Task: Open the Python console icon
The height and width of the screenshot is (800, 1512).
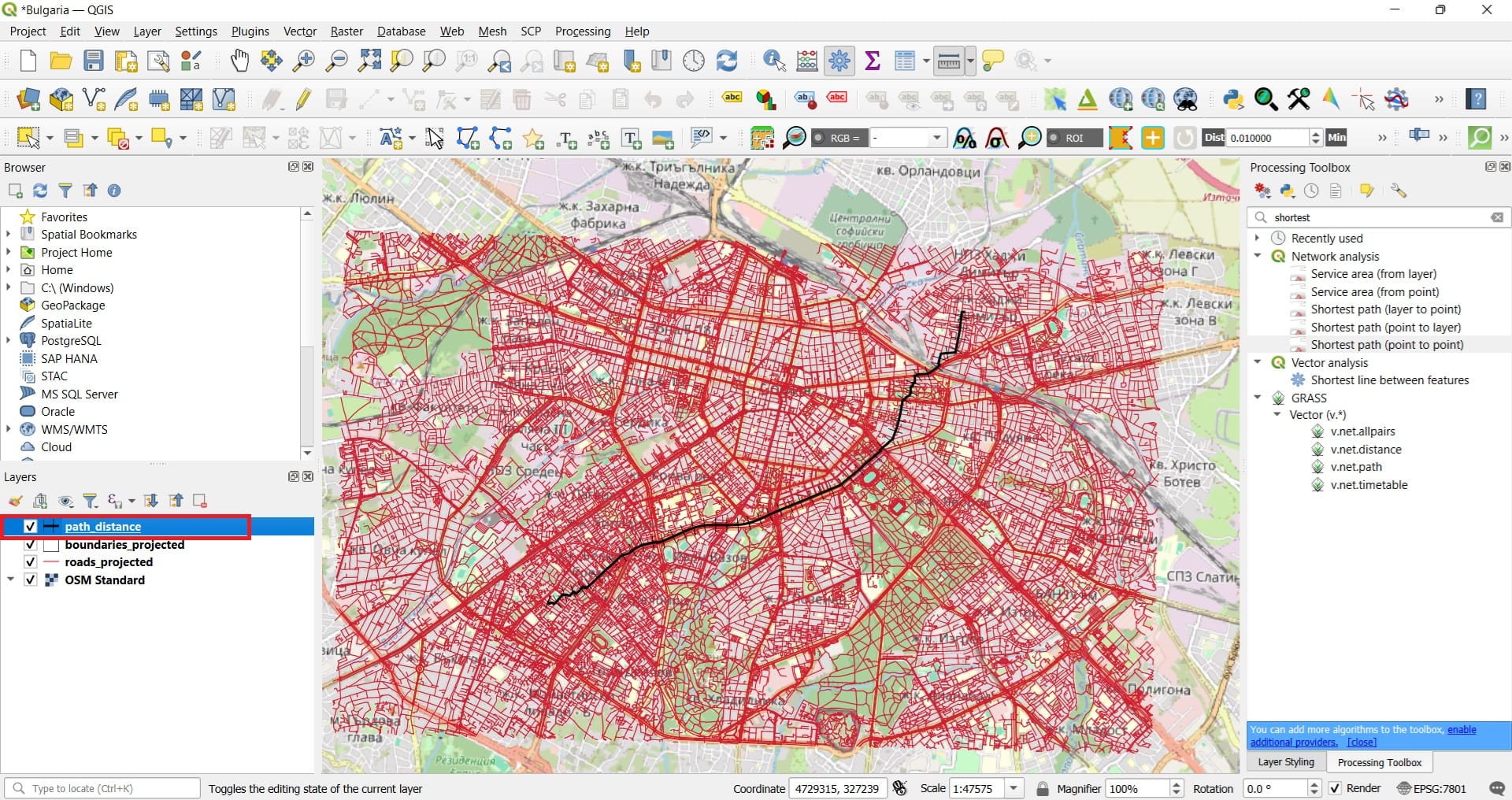Action: pyautogui.click(x=1233, y=99)
